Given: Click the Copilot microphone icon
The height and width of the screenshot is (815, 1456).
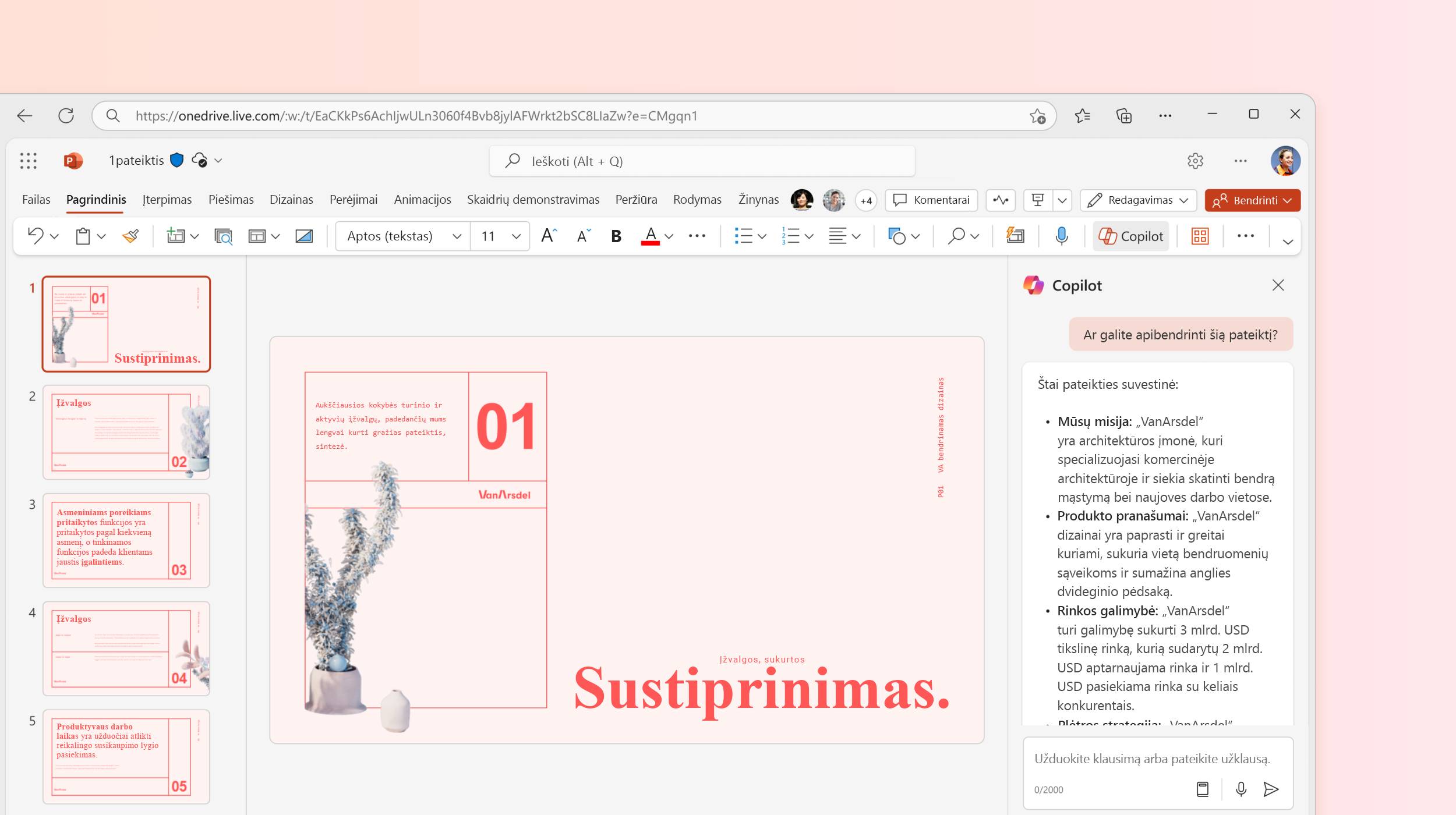Looking at the screenshot, I should [x=1241, y=789].
